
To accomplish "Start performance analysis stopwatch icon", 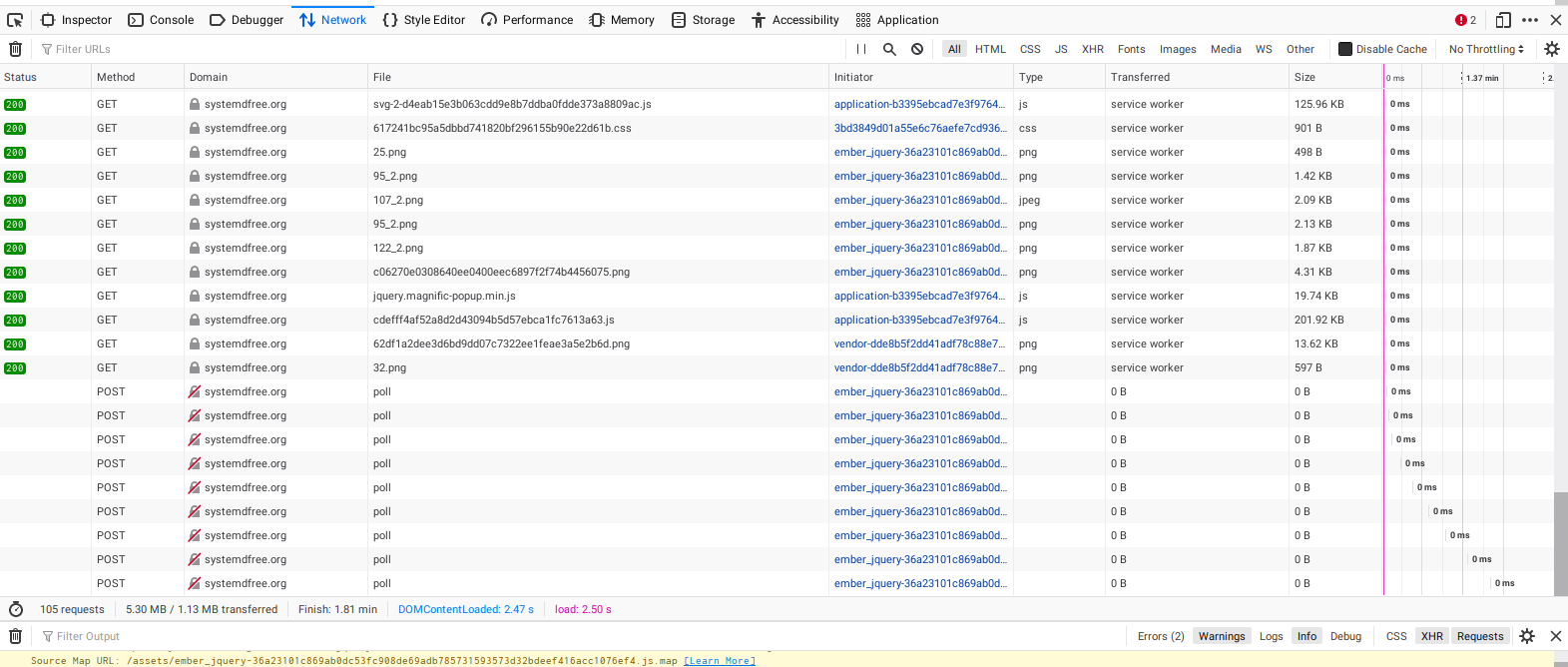I will (16, 609).
